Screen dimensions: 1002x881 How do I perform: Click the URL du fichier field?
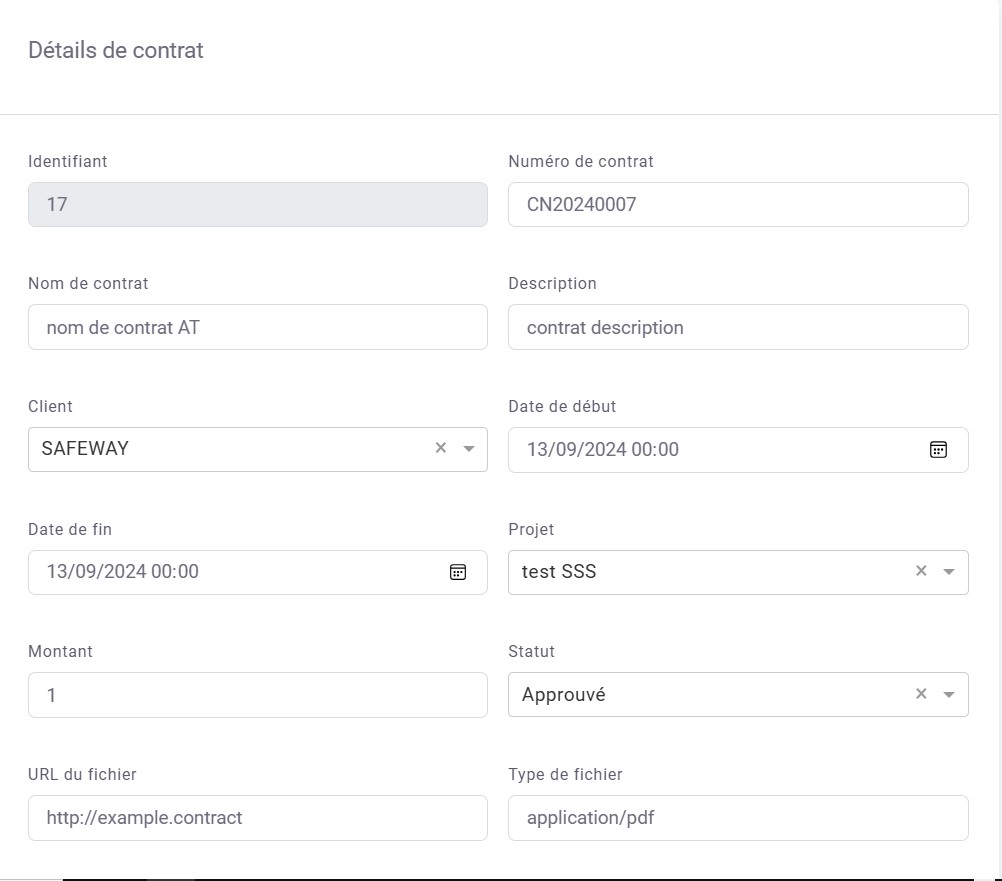click(x=257, y=818)
